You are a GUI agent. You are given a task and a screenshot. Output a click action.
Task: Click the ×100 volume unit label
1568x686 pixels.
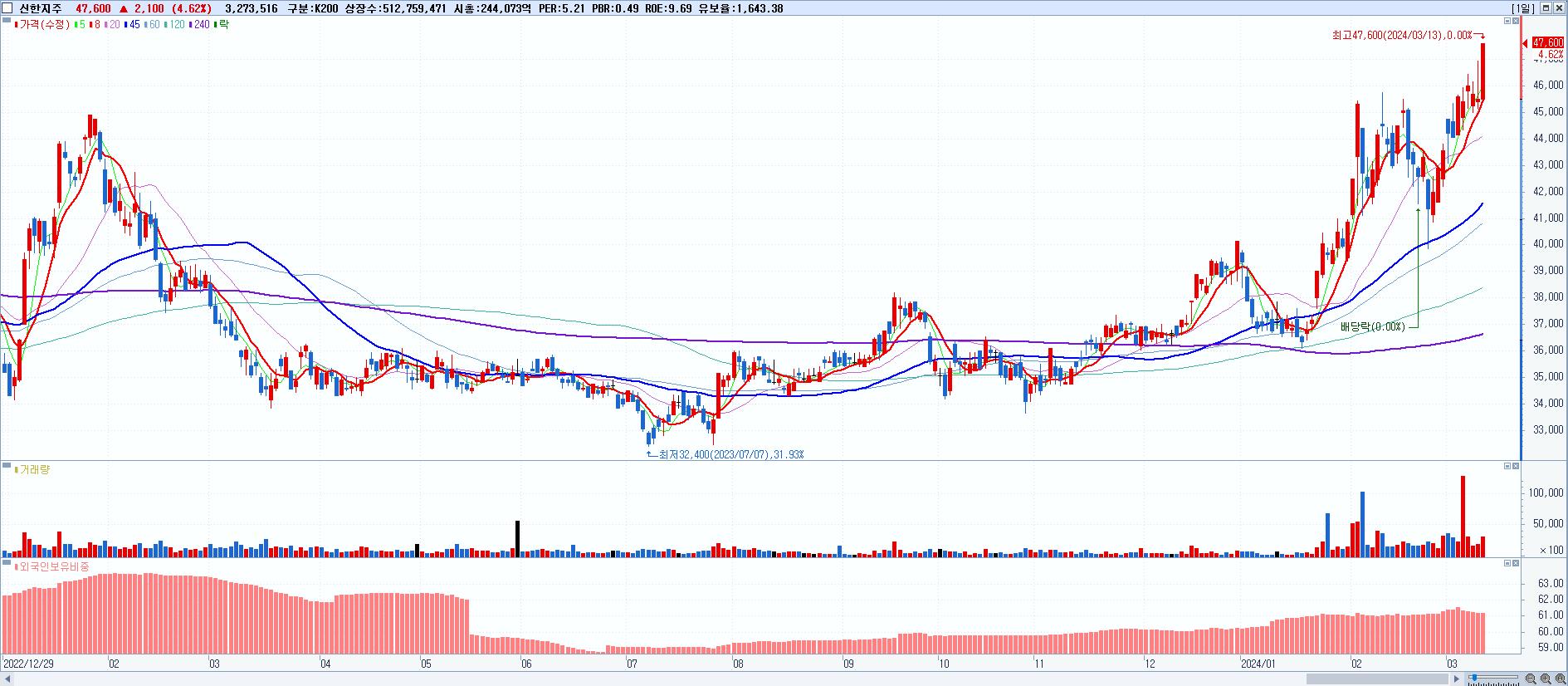[1551, 551]
